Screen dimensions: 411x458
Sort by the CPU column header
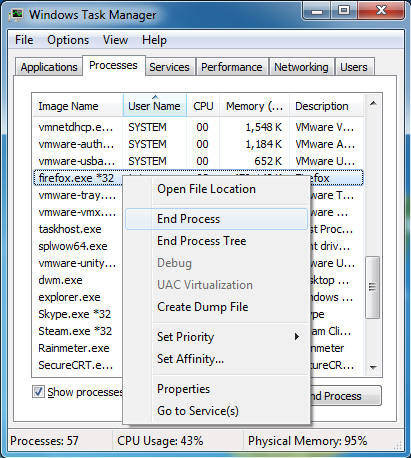(203, 106)
